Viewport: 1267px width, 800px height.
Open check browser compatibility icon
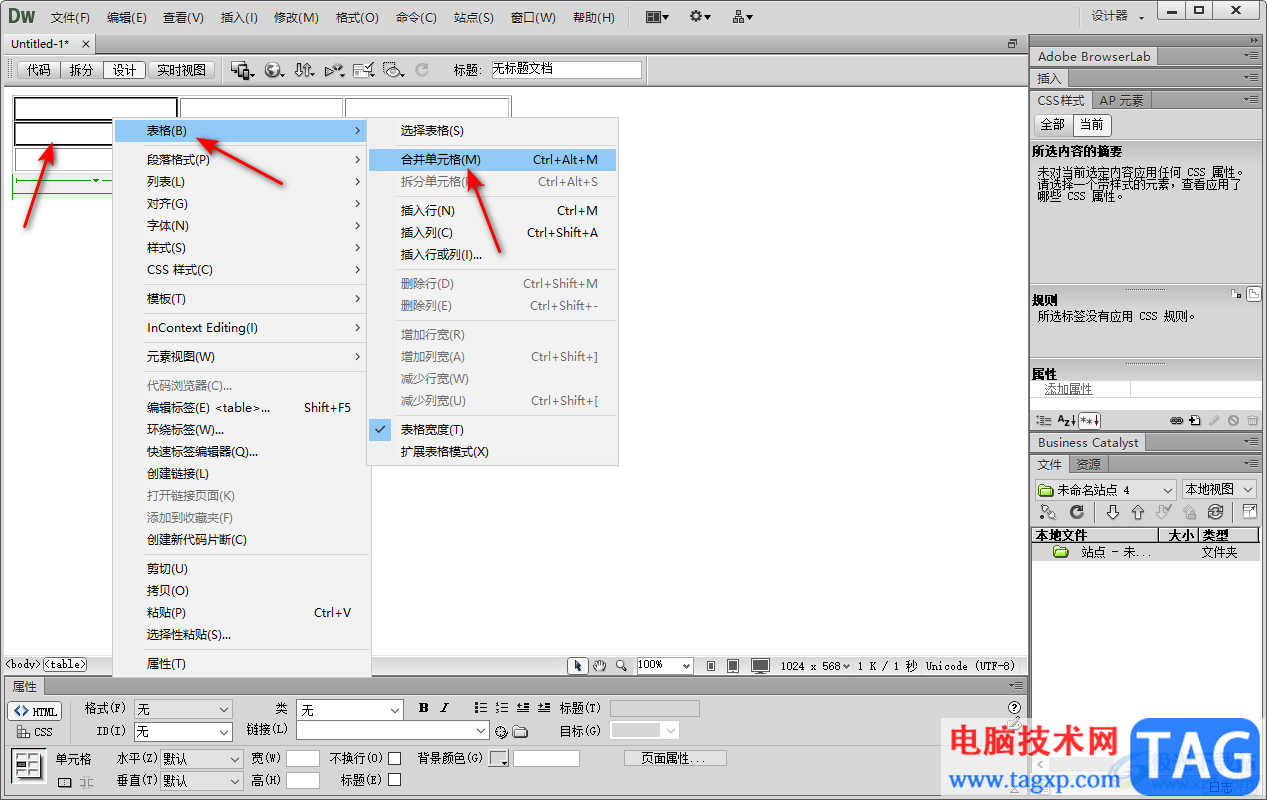tap(364, 70)
